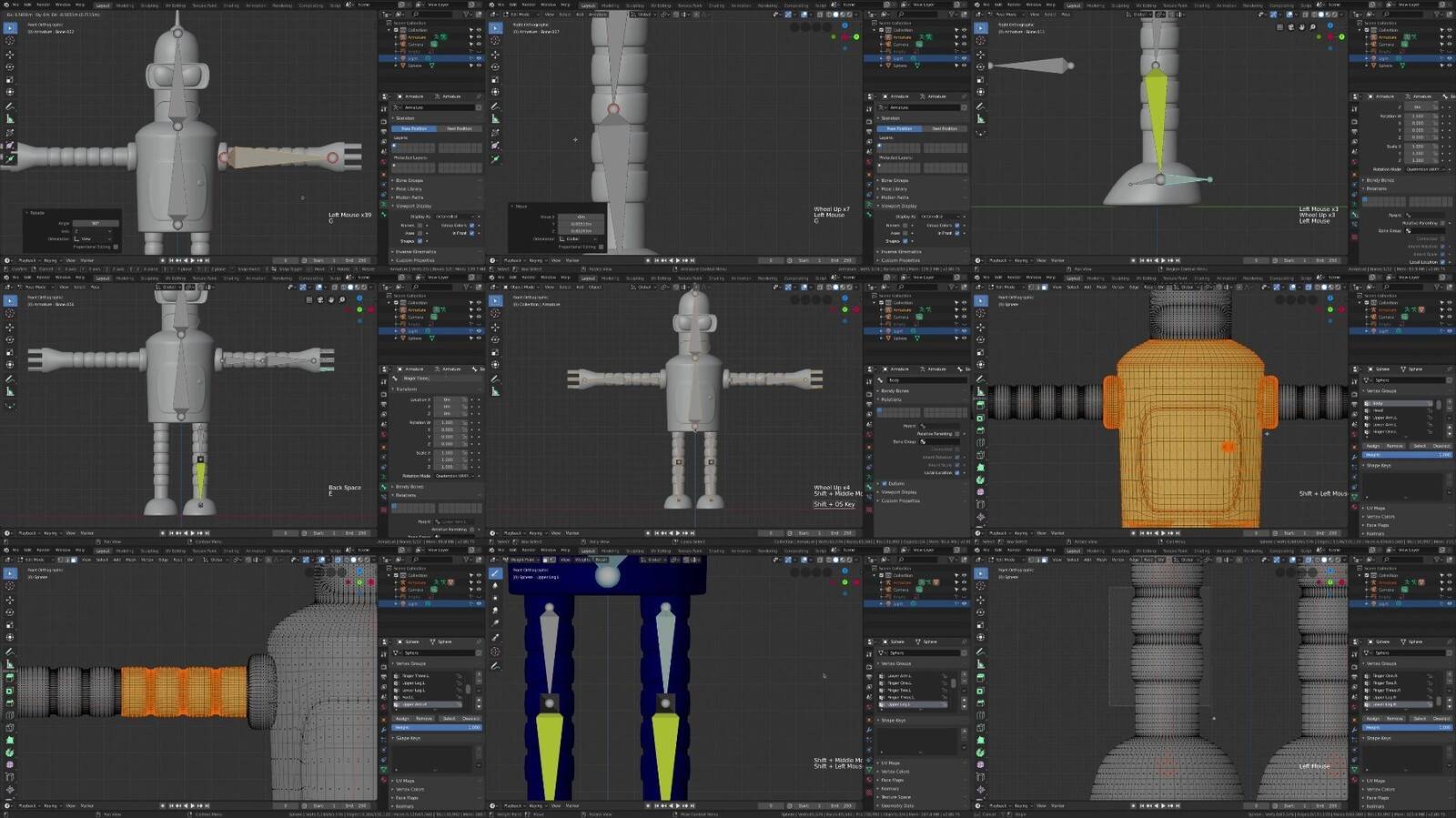Select Cursor tool beside orange torso mesh
This screenshot has height=818, width=1456.
click(x=980, y=314)
